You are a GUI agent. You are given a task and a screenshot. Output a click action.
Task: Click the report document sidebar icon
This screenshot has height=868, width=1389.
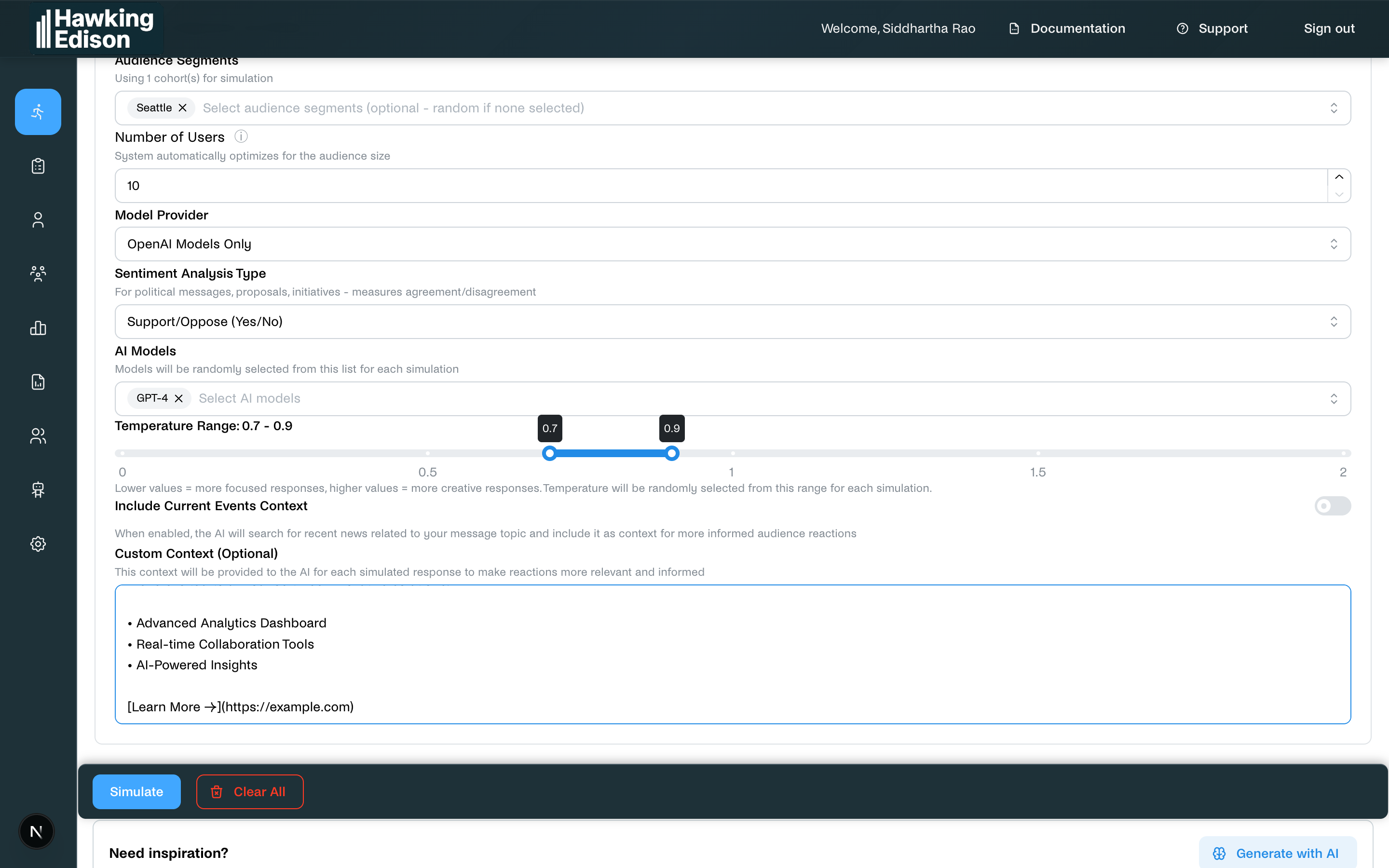coord(38,382)
